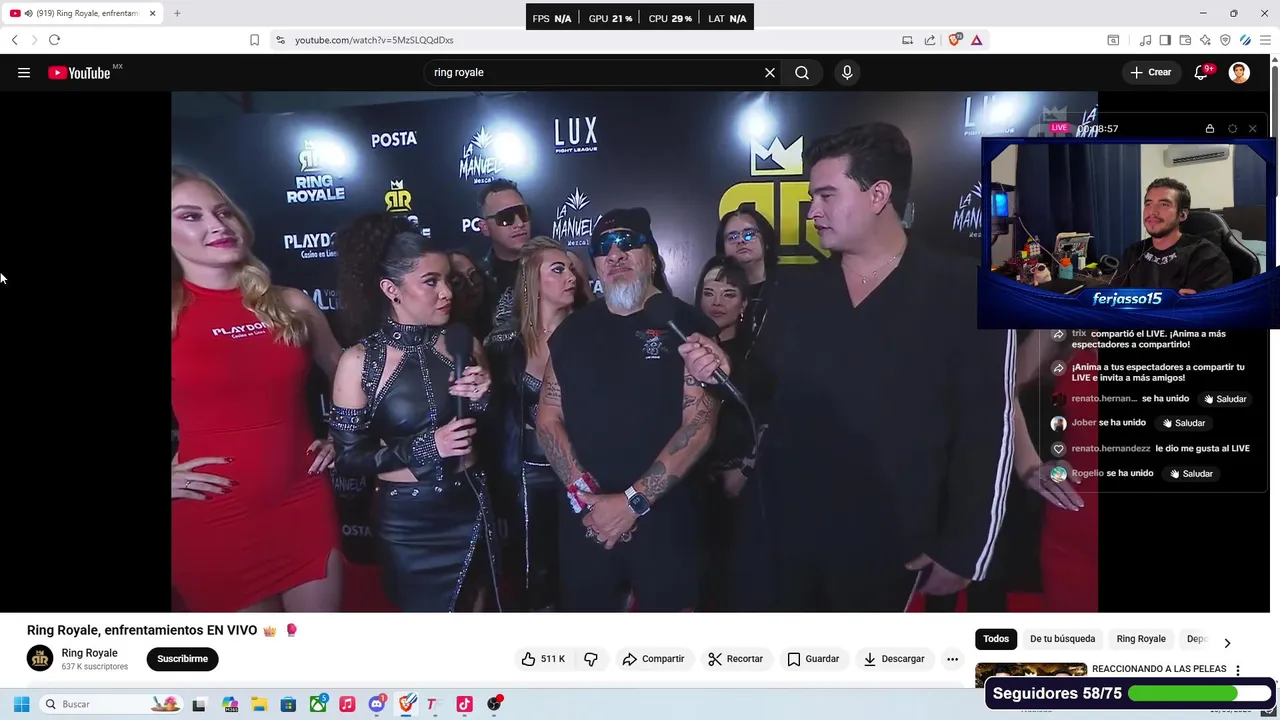1280x720 pixels.
Task: Click the lock icon on live overlay
Action: (1210, 129)
